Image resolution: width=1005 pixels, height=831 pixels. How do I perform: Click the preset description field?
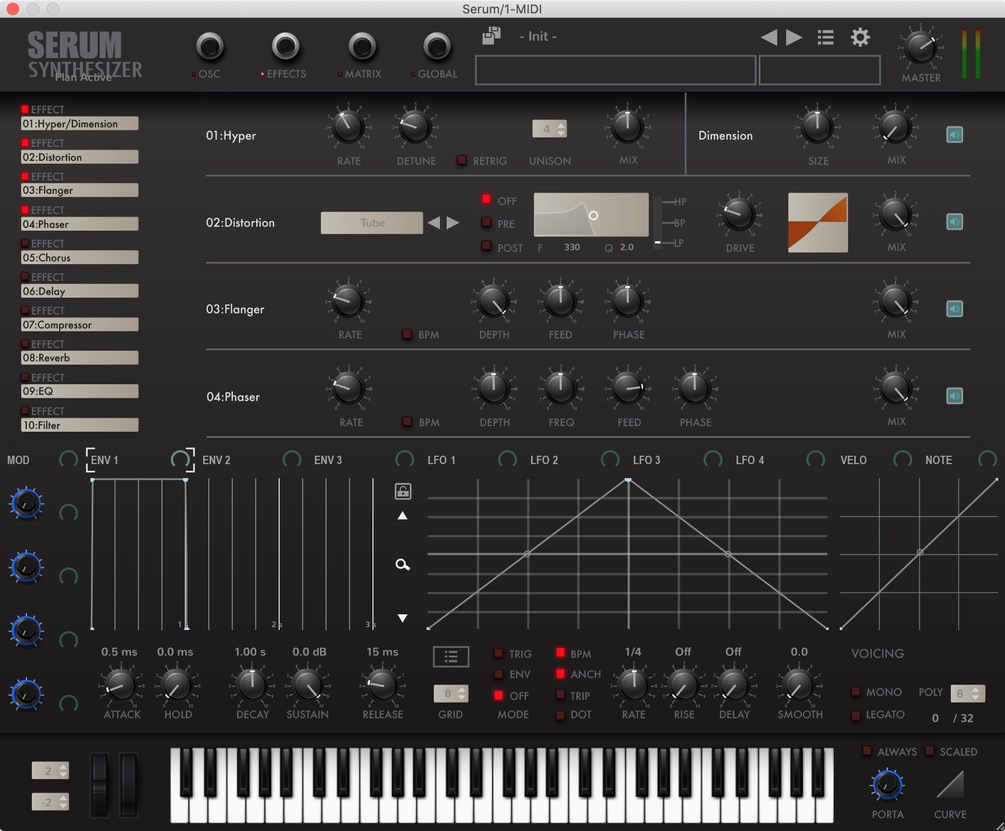[615, 70]
